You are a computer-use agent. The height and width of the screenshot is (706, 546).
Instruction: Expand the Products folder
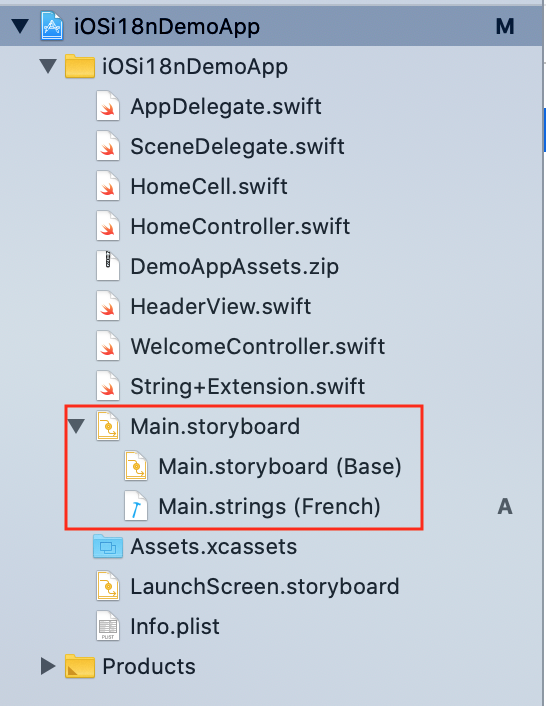click(x=48, y=666)
